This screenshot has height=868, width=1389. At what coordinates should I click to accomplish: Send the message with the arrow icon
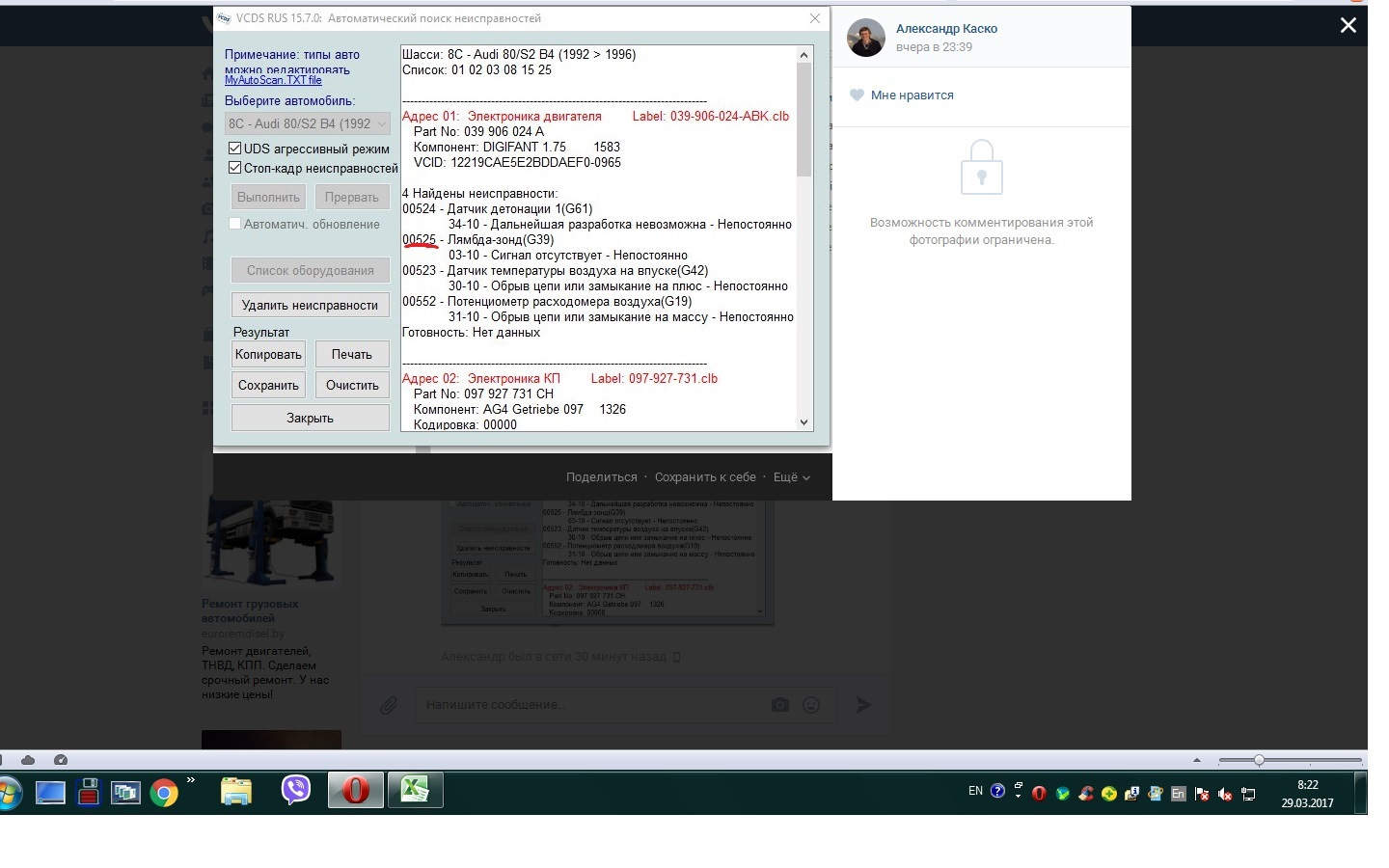[x=862, y=704]
